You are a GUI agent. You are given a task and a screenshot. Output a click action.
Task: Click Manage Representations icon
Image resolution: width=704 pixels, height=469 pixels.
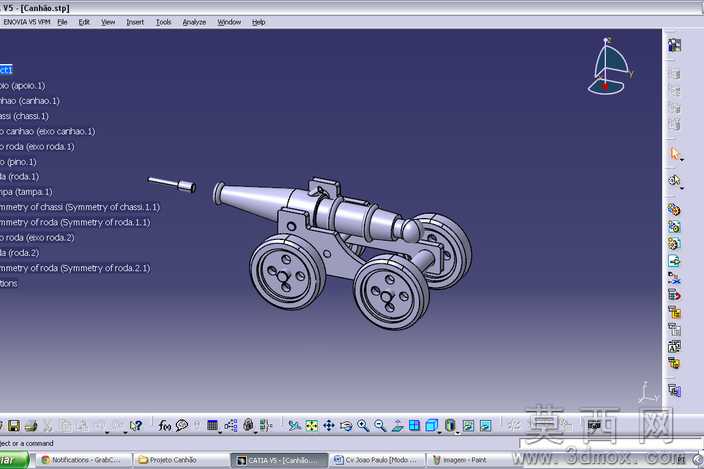tap(674, 346)
